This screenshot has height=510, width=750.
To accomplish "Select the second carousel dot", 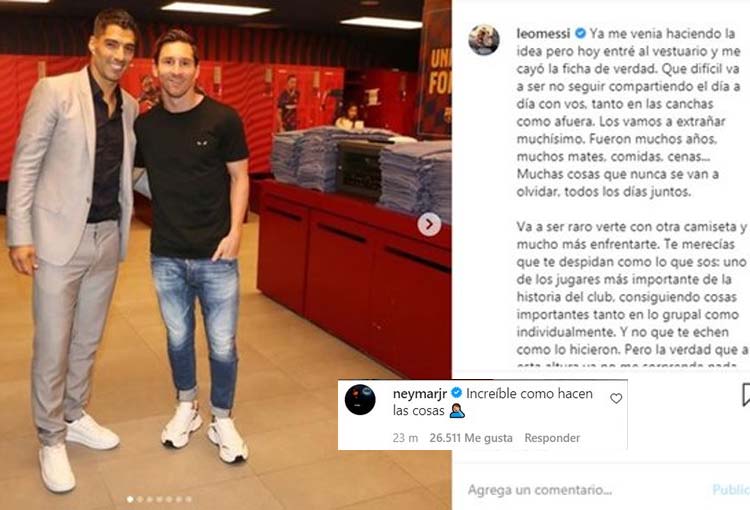I will point(140,499).
